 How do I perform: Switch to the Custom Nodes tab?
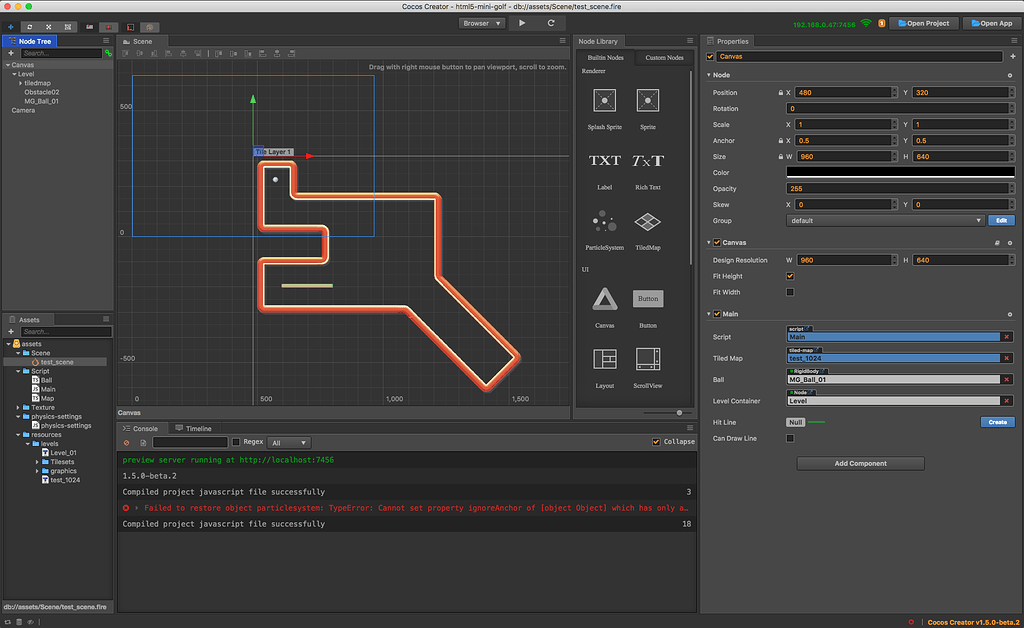(x=664, y=57)
